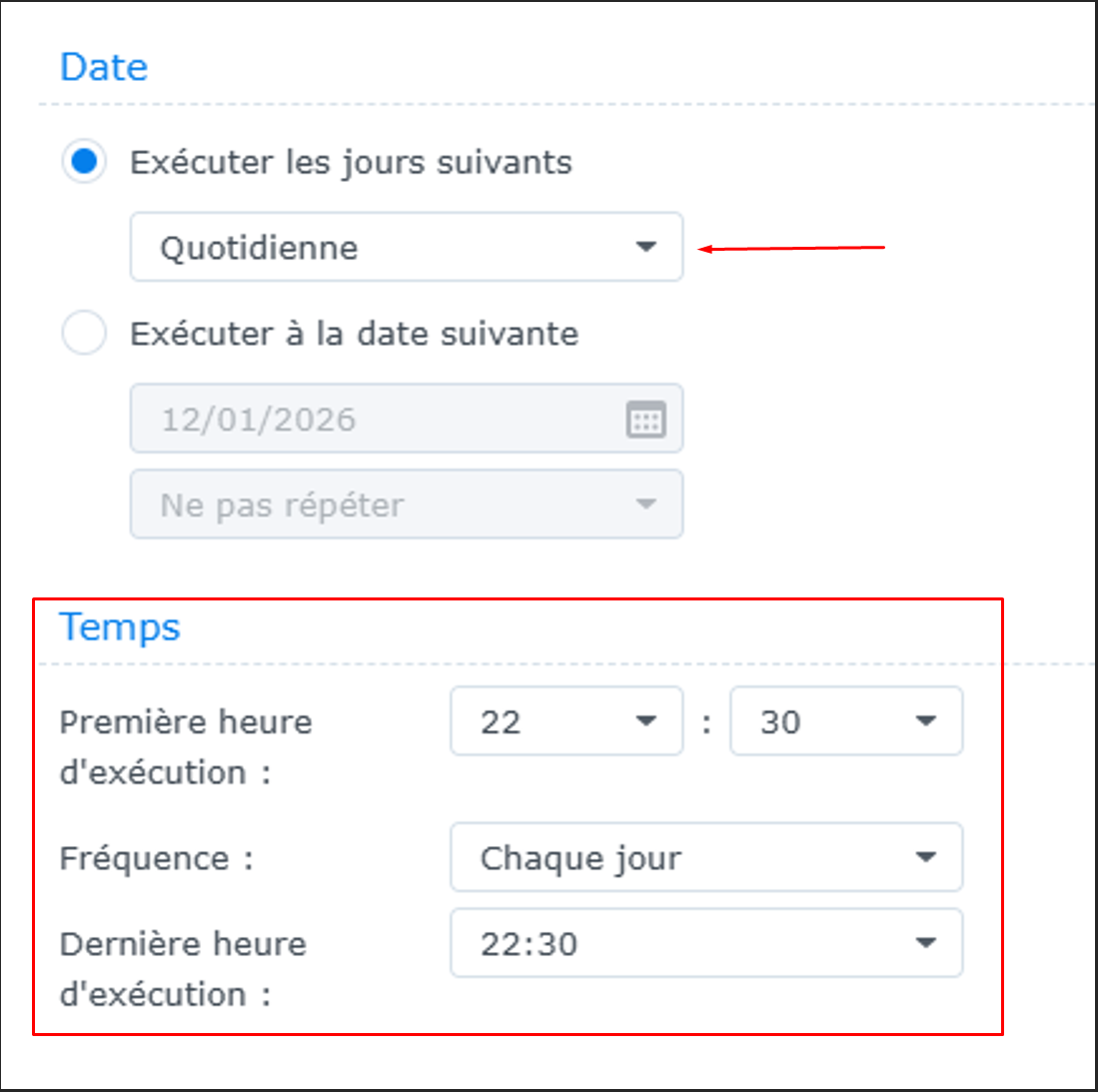Screen dimensions: 1098x1092
Task: Click the arrow on the 22:30 dropdown
Action: [927, 943]
